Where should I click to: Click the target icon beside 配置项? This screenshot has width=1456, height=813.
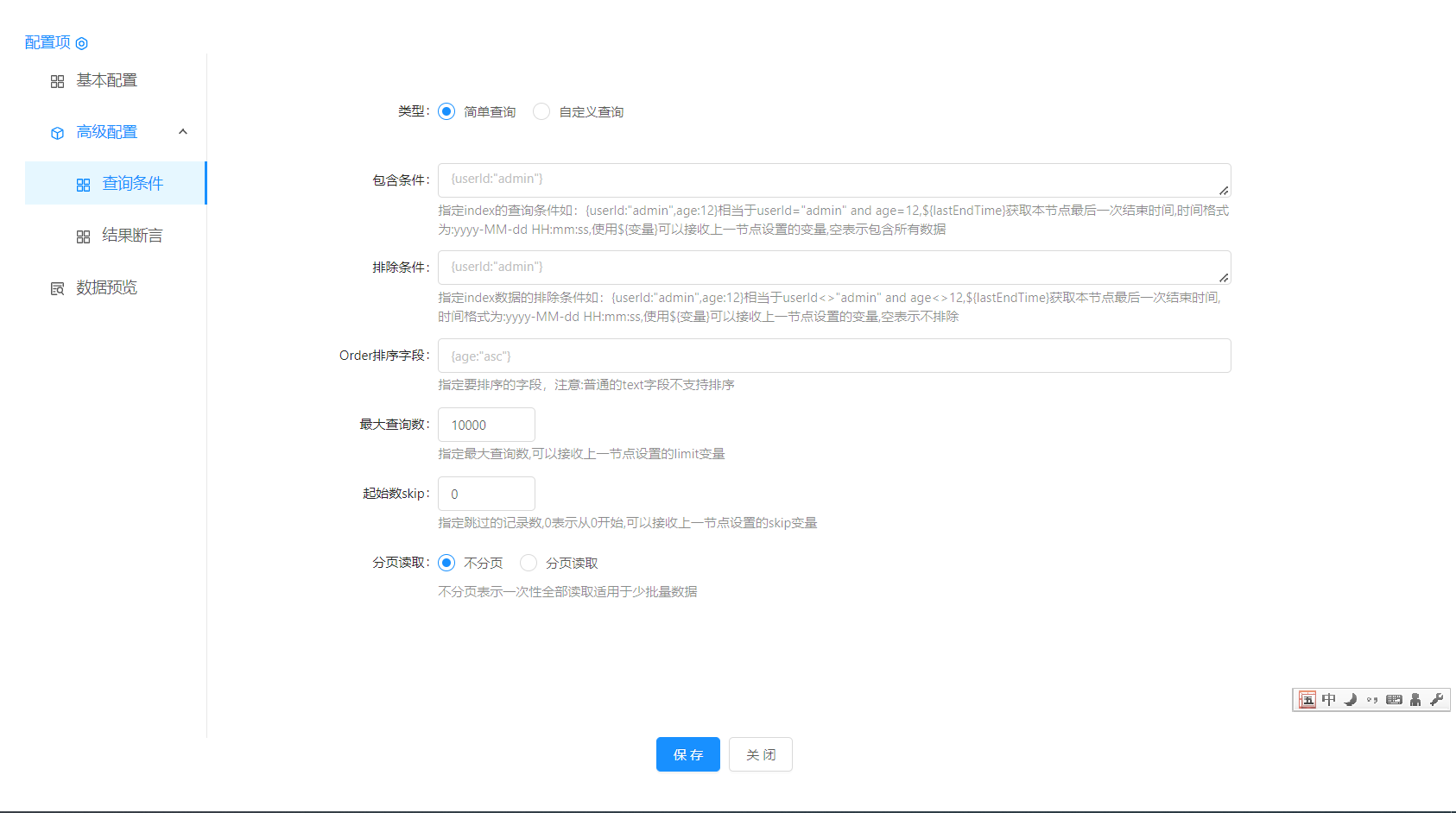pos(82,43)
